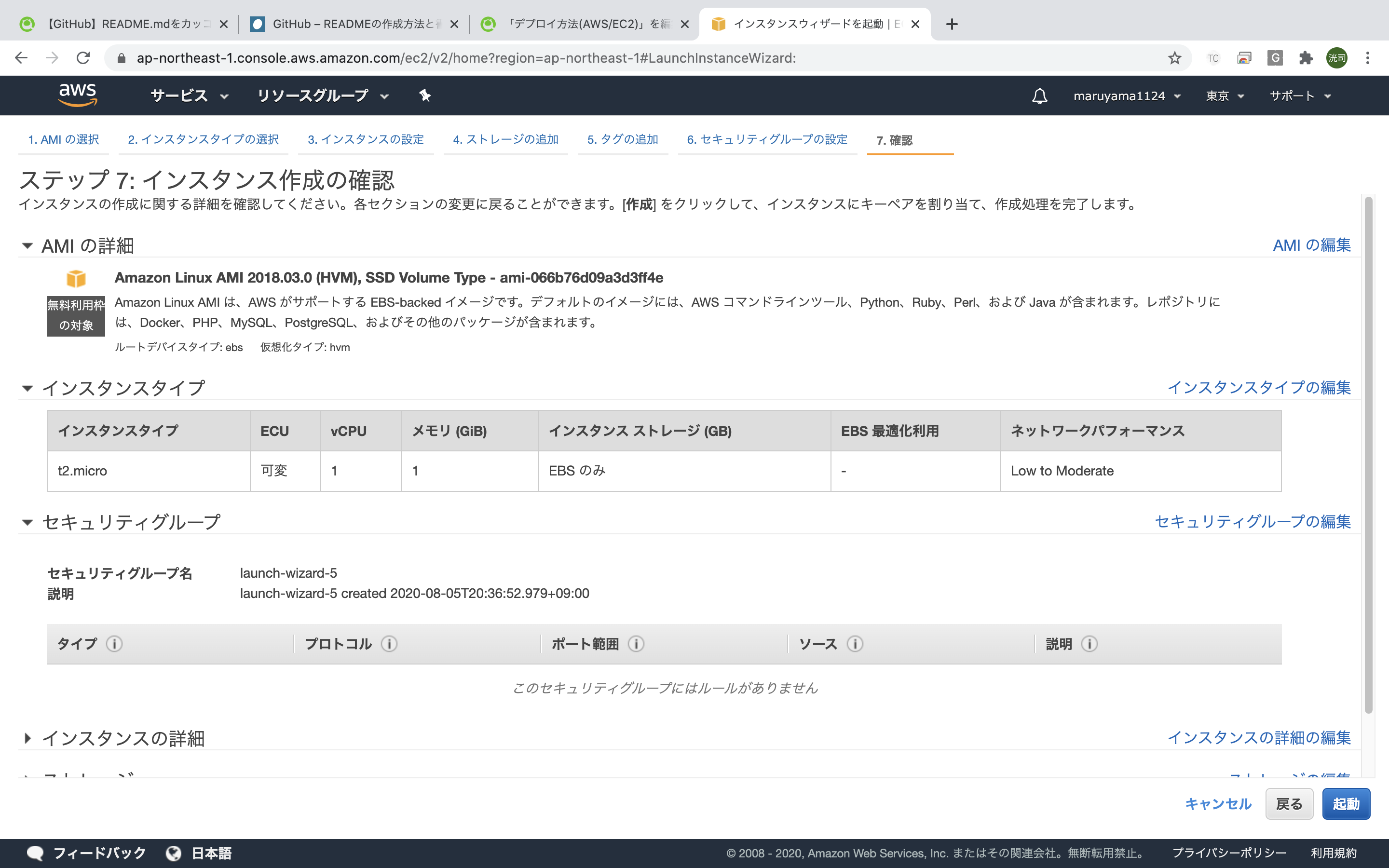Open the サービス dropdown menu

pos(190,96)
